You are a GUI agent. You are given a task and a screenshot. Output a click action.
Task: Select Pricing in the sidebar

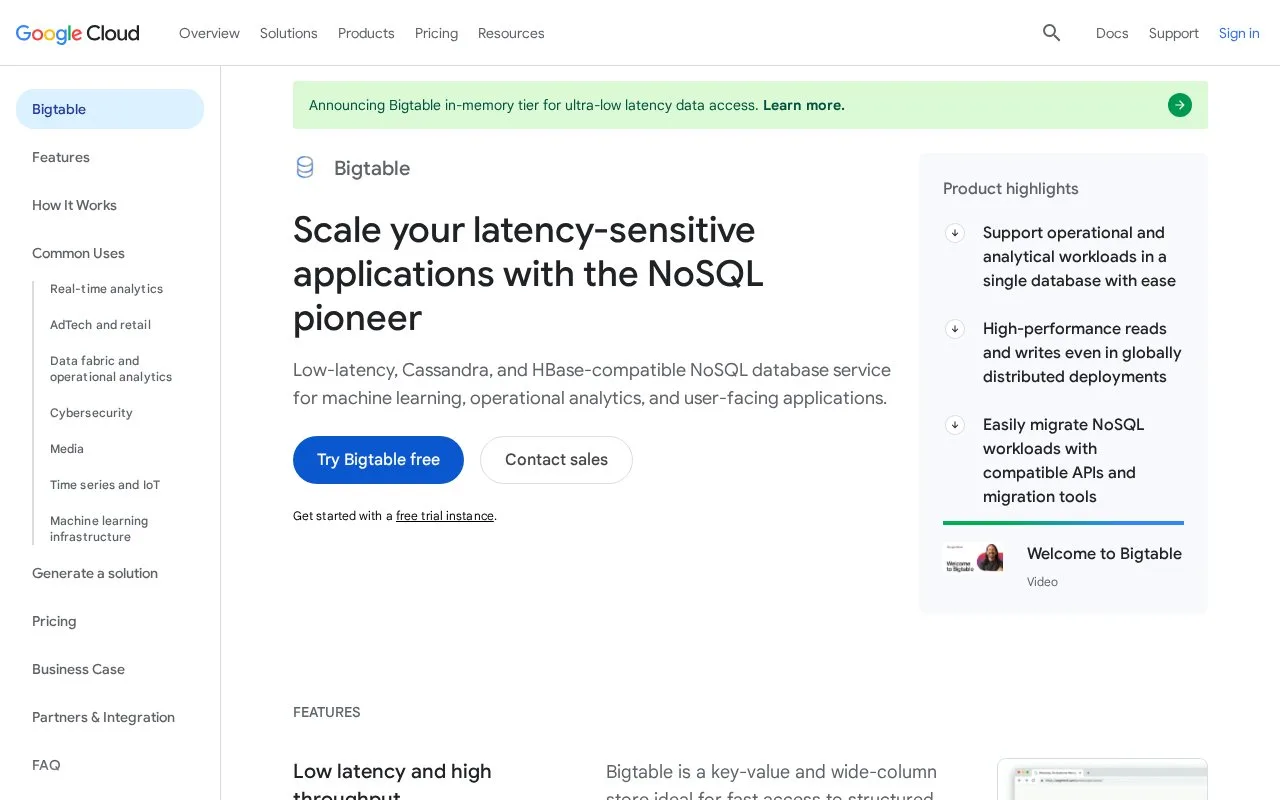click(x=54, y=621)
